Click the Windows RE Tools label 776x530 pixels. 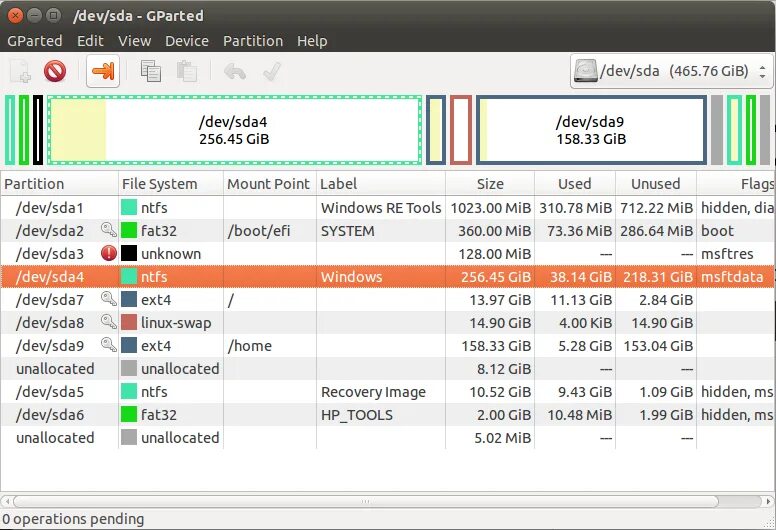pos(381,208)
